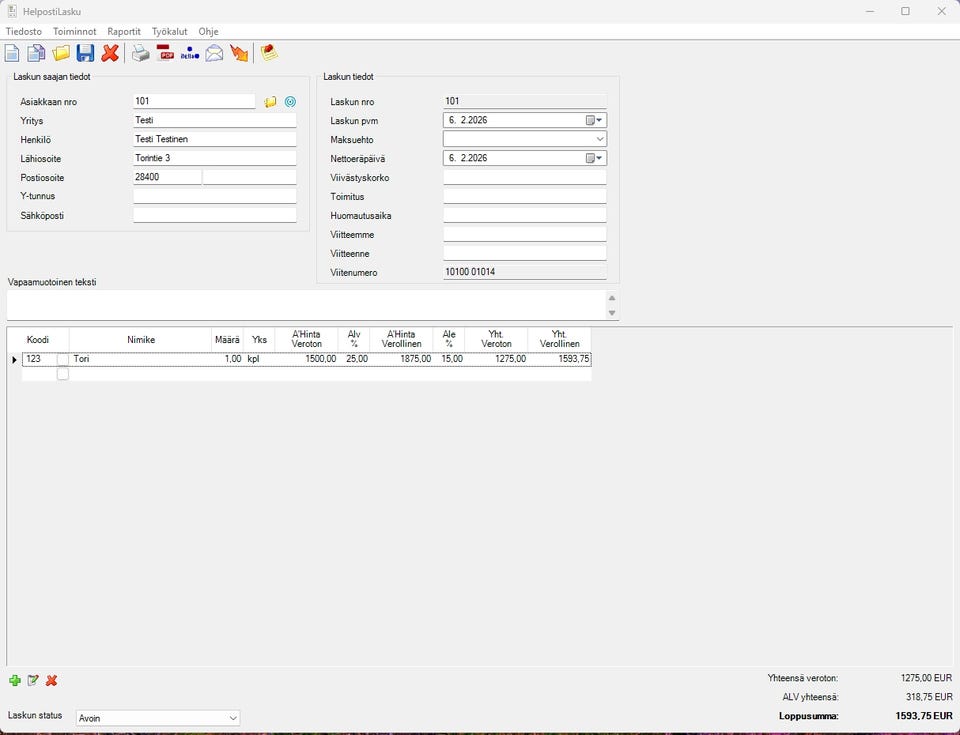The width and height of the screenshot is (960, 735).
Task: Click the Nimike column header
Action: pyautogui.click(x=141, y=339)
